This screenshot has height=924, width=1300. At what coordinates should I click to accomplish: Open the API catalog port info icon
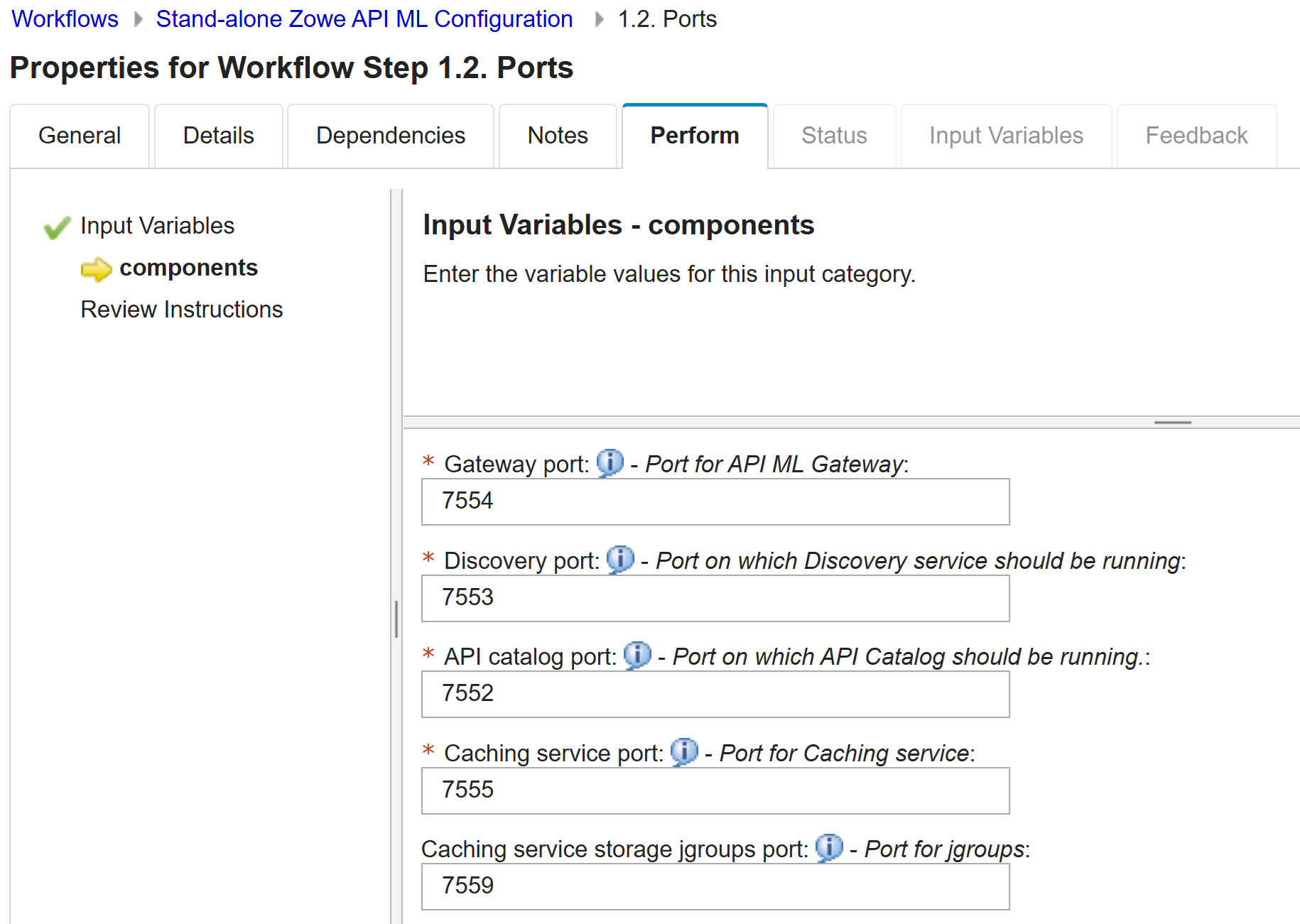coord(637,656)
